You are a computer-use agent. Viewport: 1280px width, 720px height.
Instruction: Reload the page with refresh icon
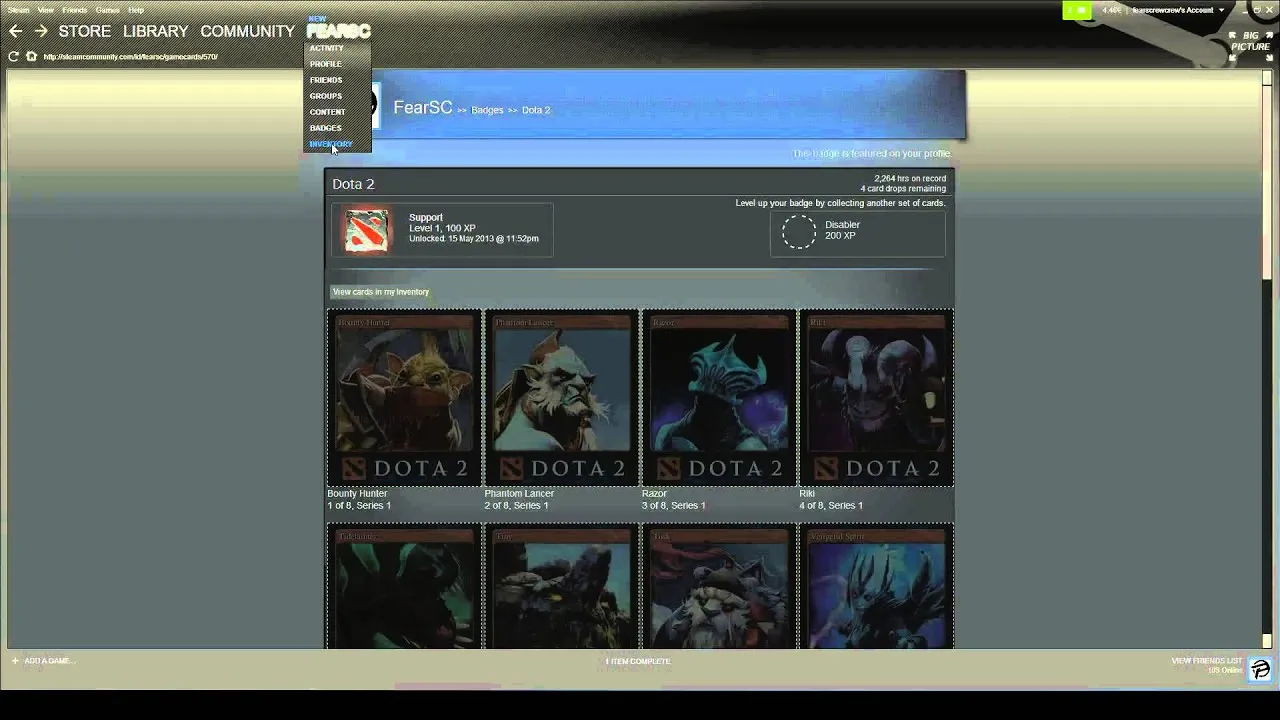coord(13,56)
